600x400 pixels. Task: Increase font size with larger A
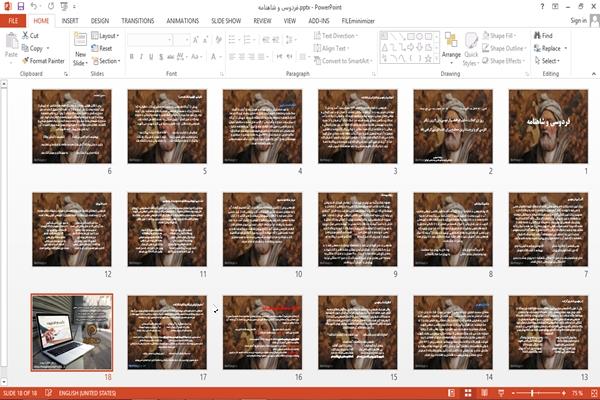click(x=196, y=40)
